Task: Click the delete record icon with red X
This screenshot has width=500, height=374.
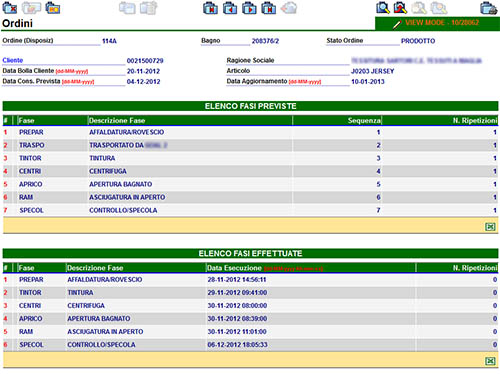Action: (x=10, y=8)
